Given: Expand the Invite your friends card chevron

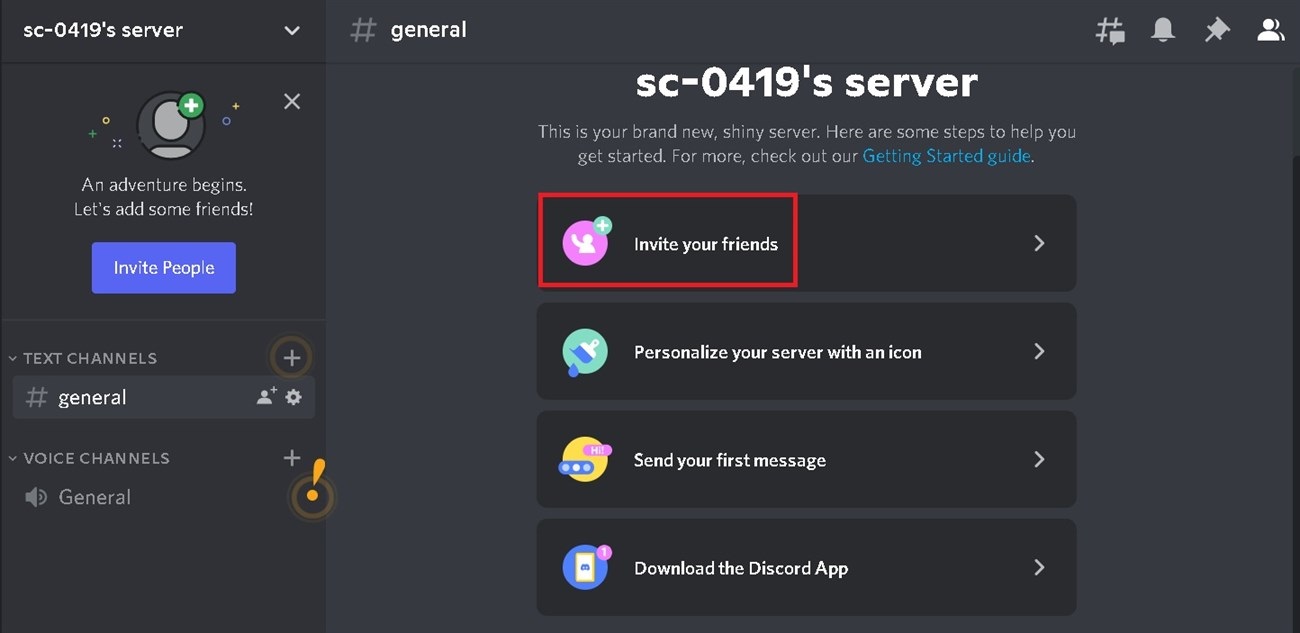Looking at the screenshot, I should click(1038, 242).
